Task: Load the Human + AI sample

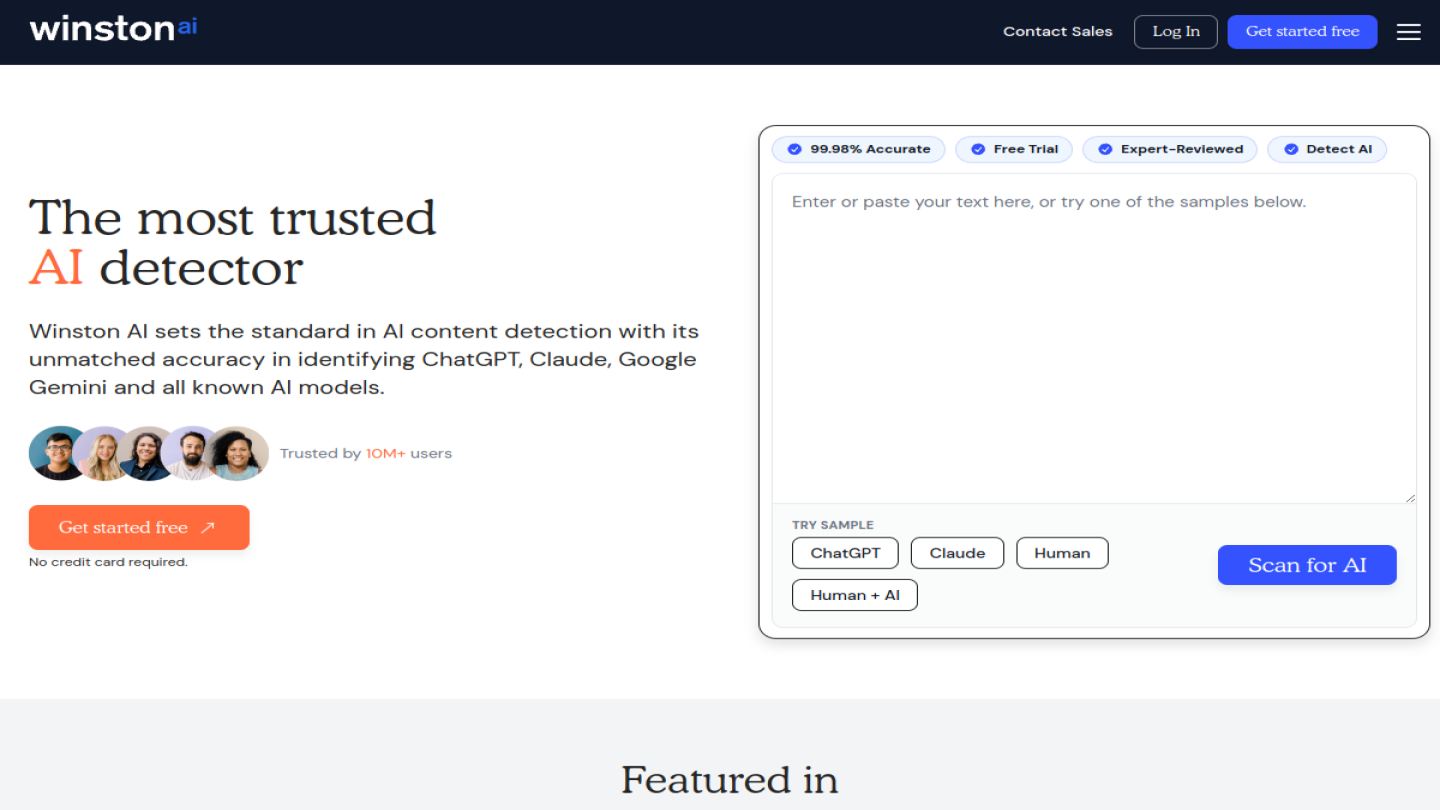Action: (x=855, y=595)
